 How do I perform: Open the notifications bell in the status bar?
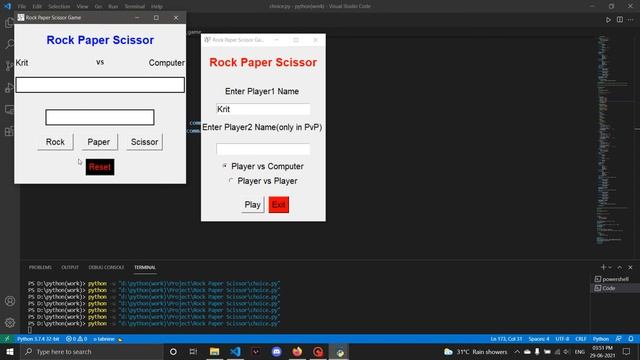631,339
